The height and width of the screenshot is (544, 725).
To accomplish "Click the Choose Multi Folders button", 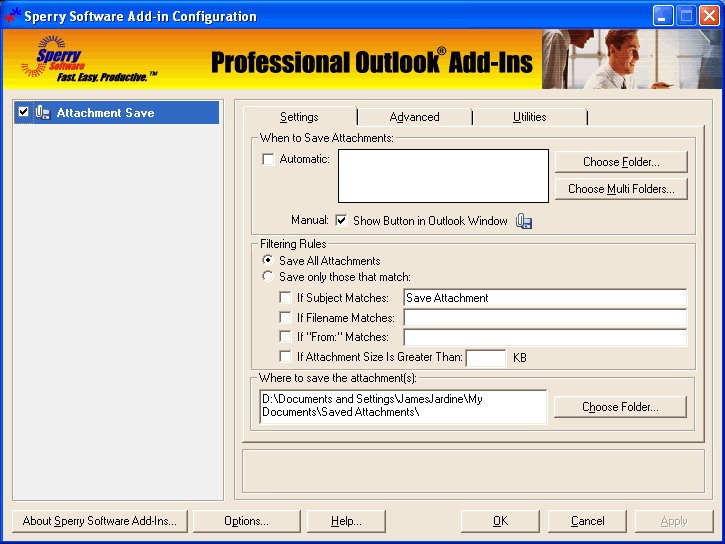I will click(x=621, y=189).
